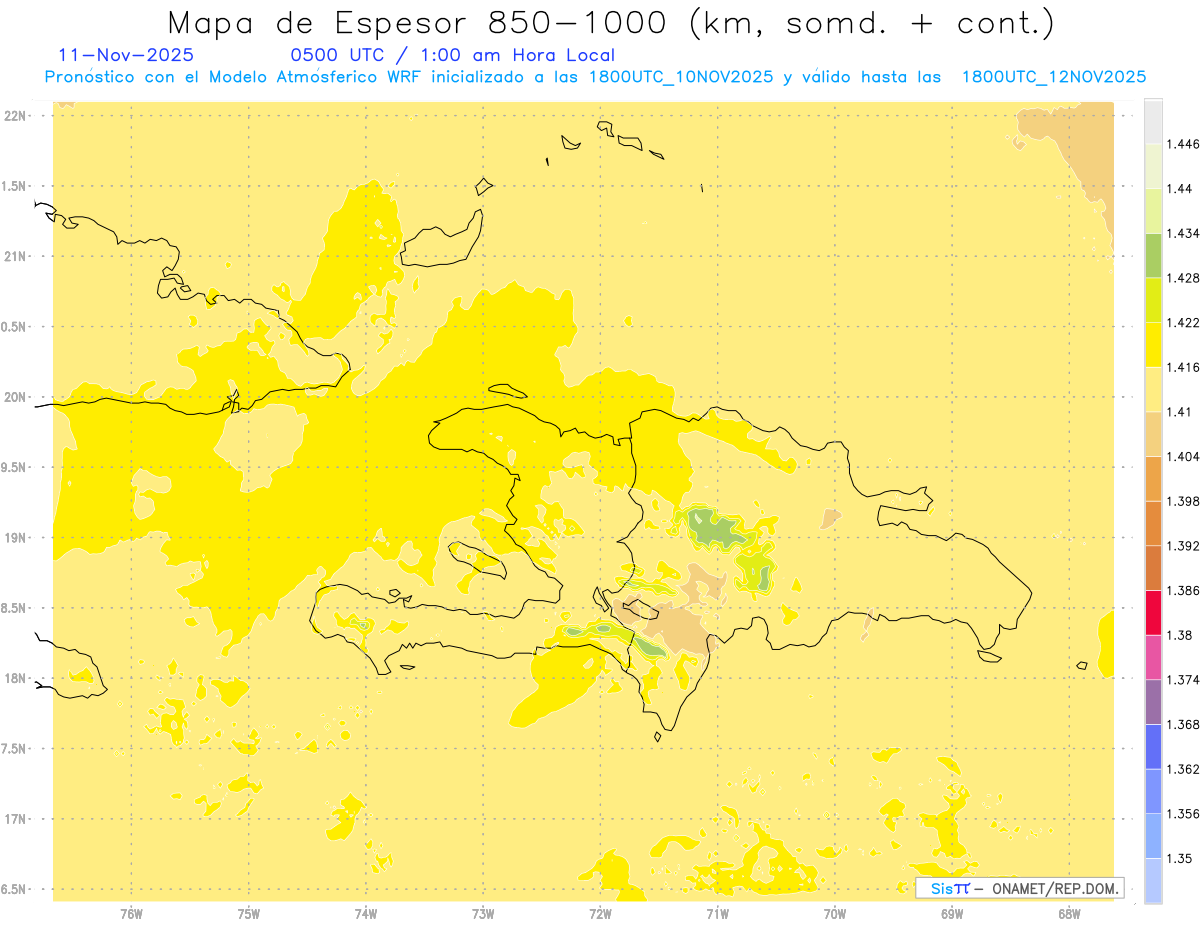Click the purple legend swatch between 1.368 and 1.374
Image resolution: width=1200 pixels, height=927 pixels.
[x=1153, y=702]
